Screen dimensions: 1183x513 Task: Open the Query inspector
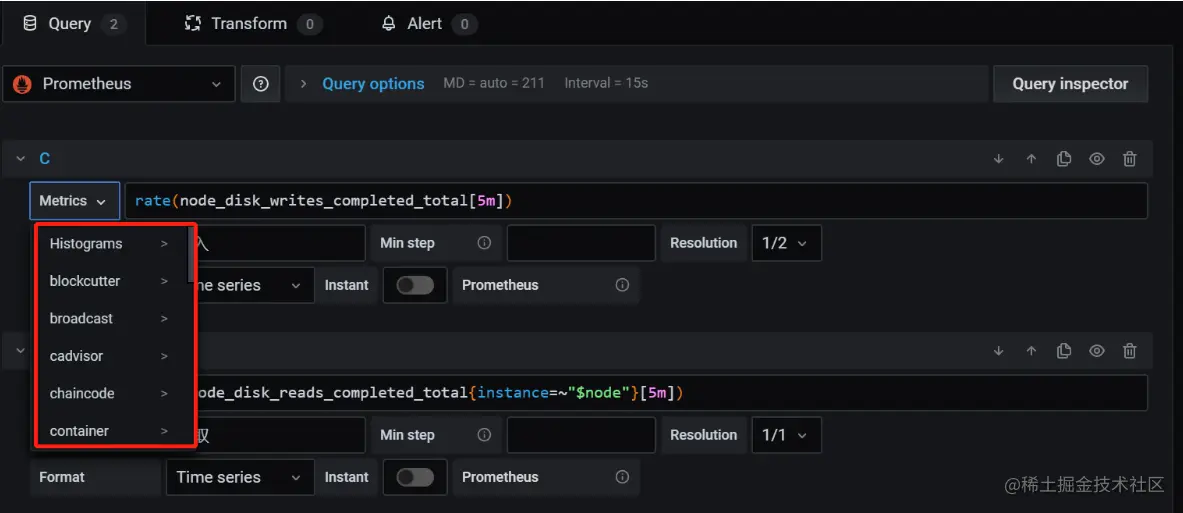(1070, 84)
